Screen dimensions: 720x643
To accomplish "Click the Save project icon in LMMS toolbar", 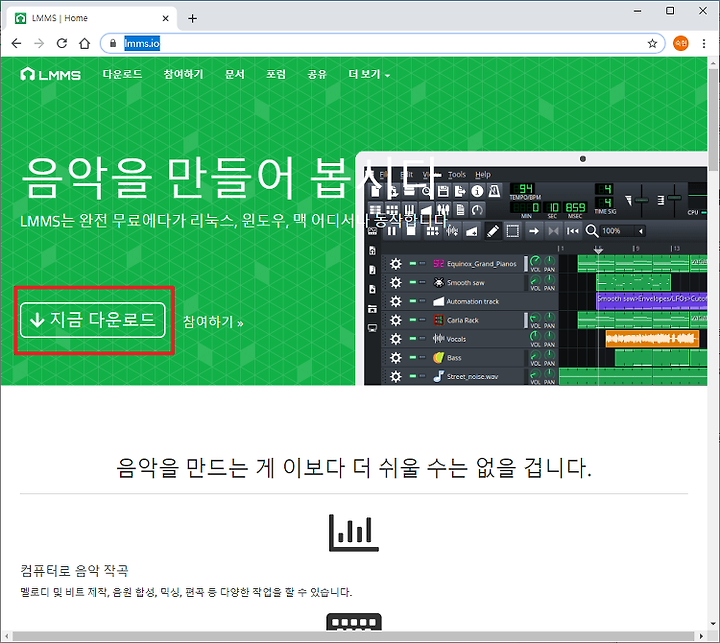I will tap(443, 192).
